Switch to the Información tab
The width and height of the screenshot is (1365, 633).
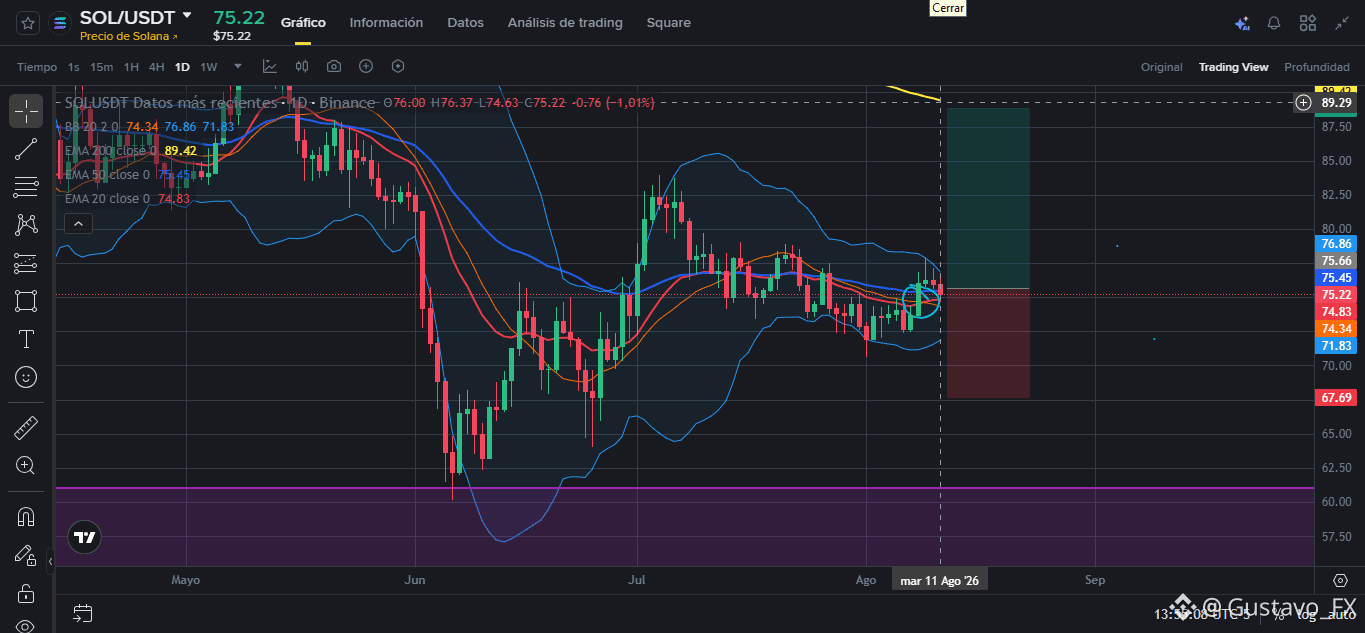[386, 22]
